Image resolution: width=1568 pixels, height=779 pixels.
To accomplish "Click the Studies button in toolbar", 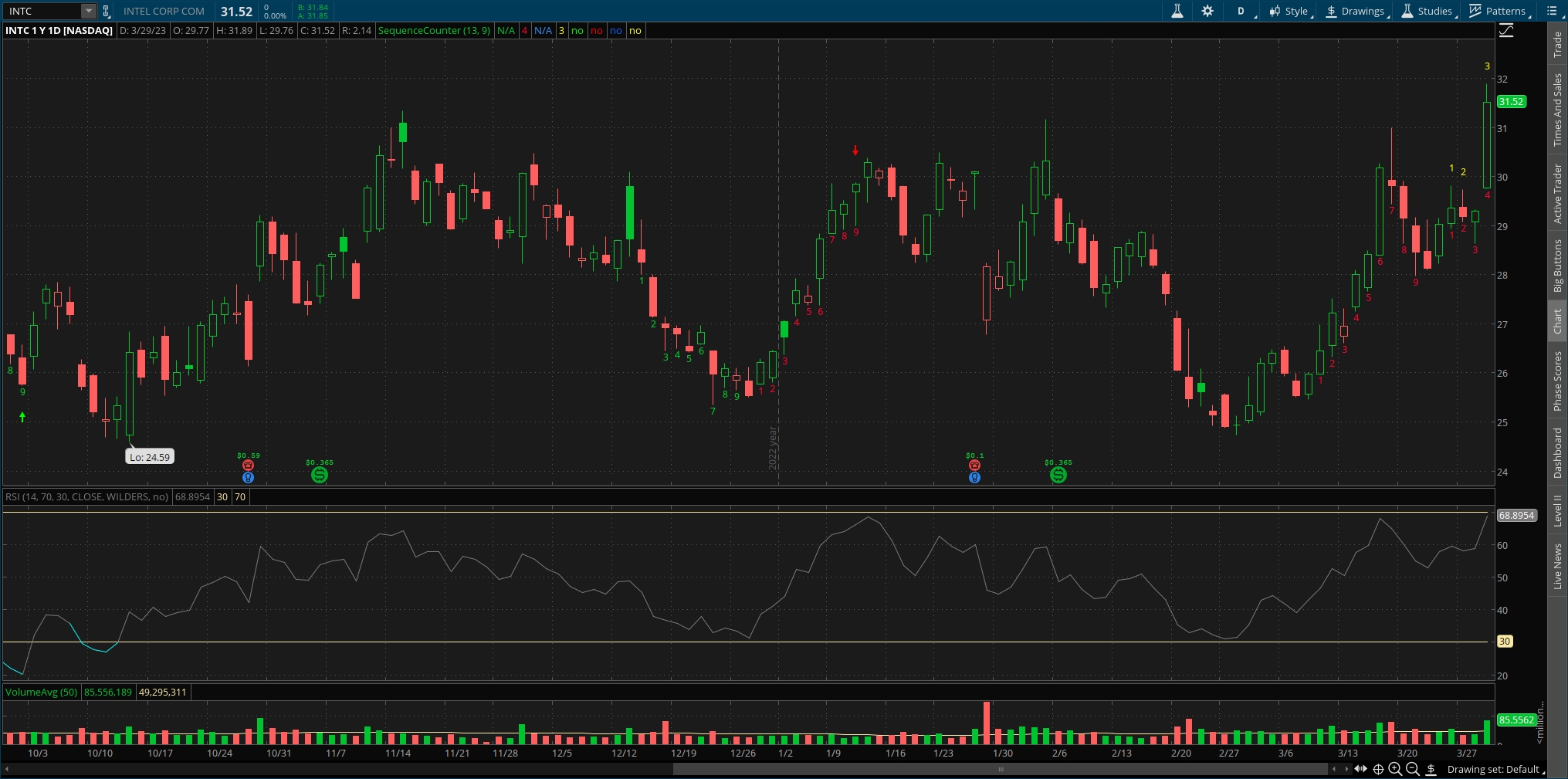I will point(1427,11).
